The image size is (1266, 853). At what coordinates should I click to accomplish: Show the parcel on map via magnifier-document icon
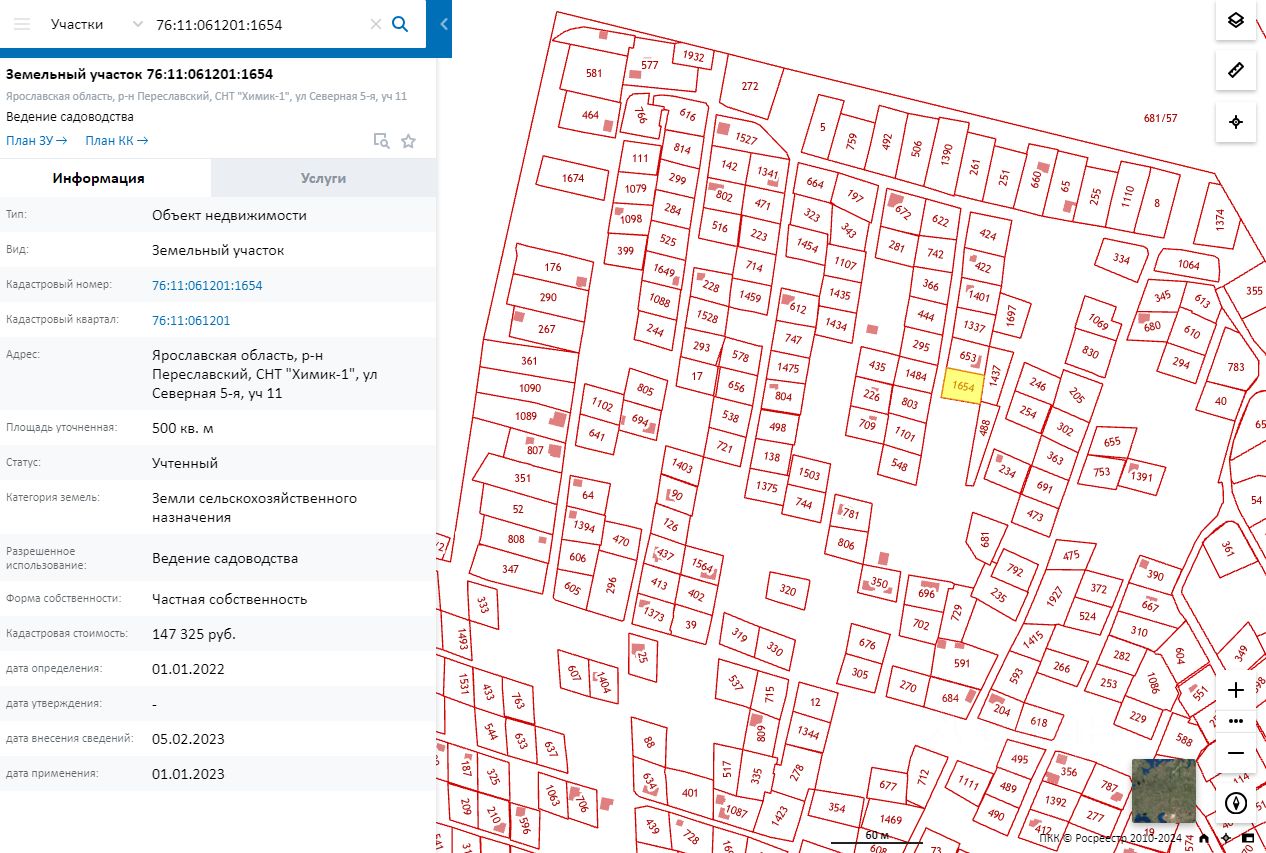(381, 141)
